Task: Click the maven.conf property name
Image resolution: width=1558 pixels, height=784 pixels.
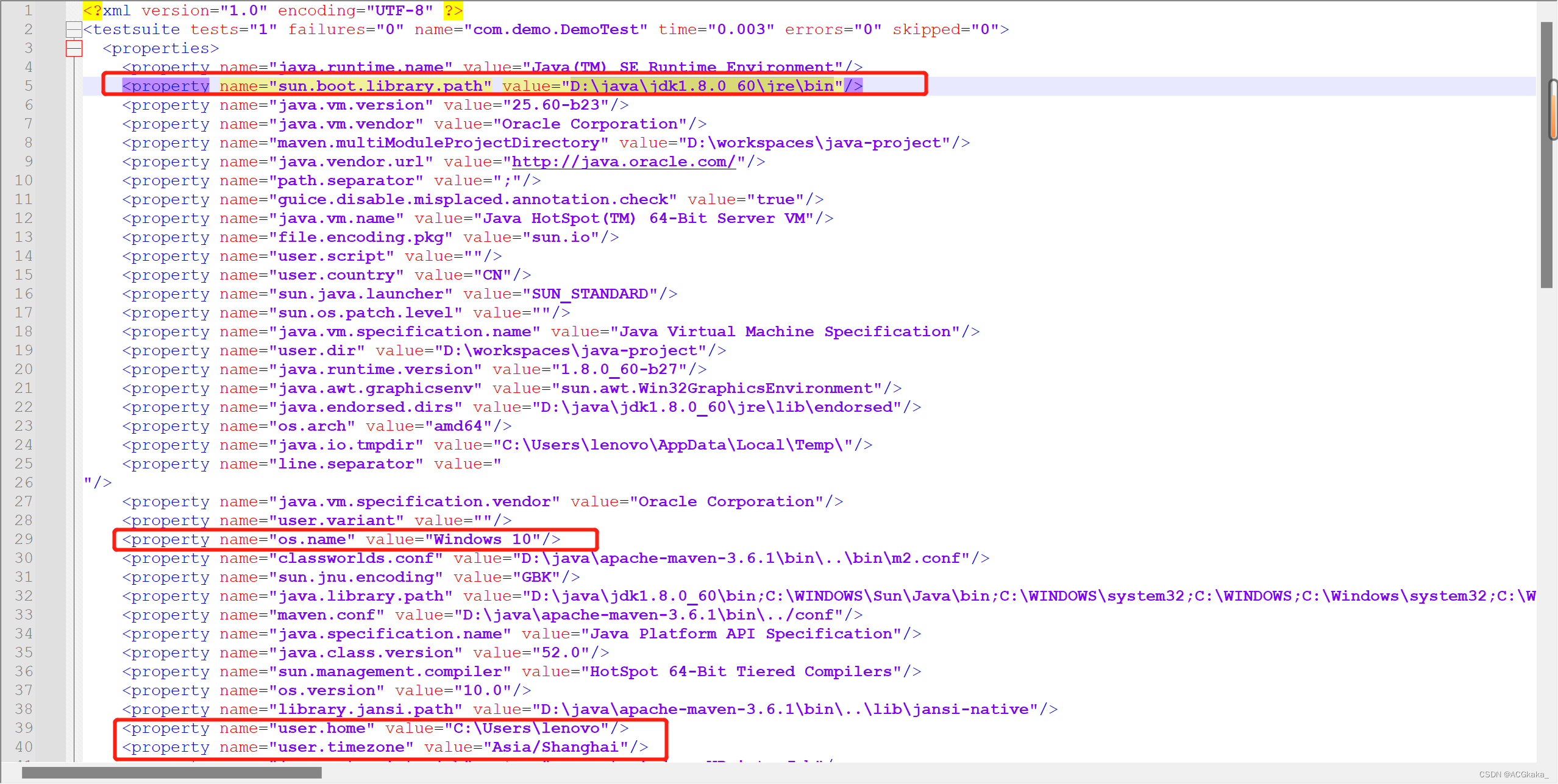Action: 327,615
